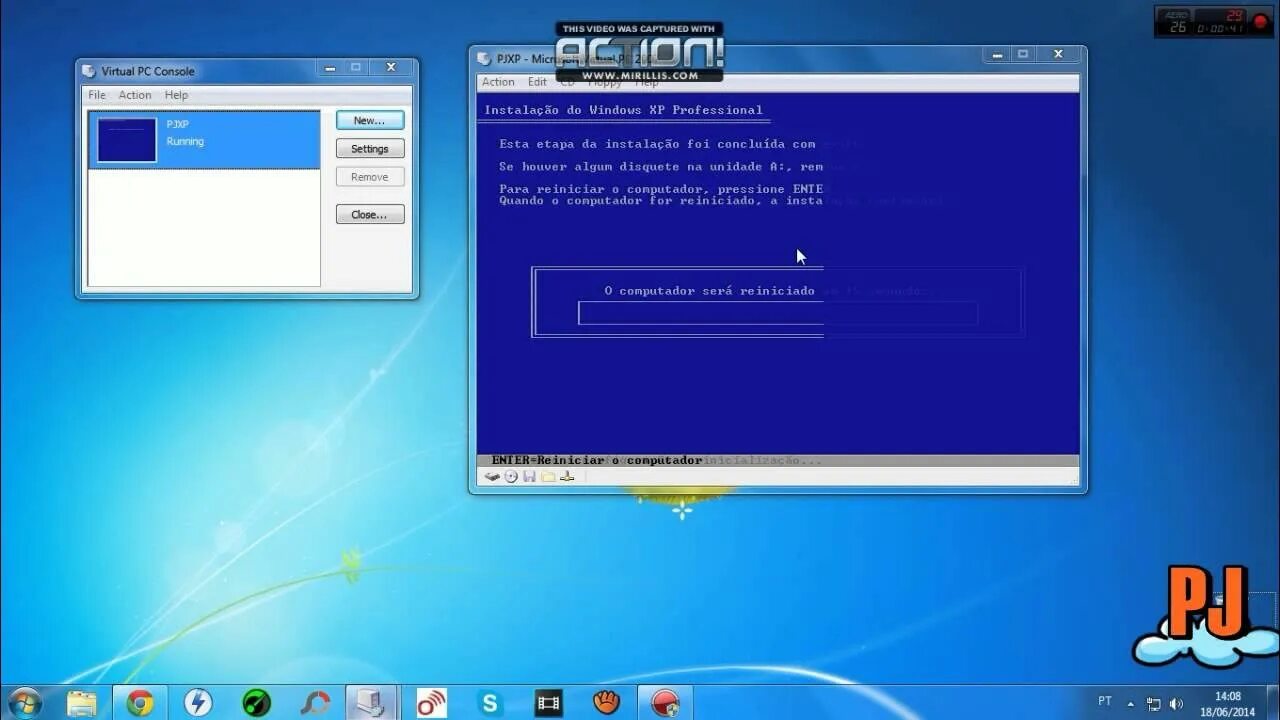The width and height of the screenshot is (1280, 720).
Task: Click the New... button
Action: [369, 120]
